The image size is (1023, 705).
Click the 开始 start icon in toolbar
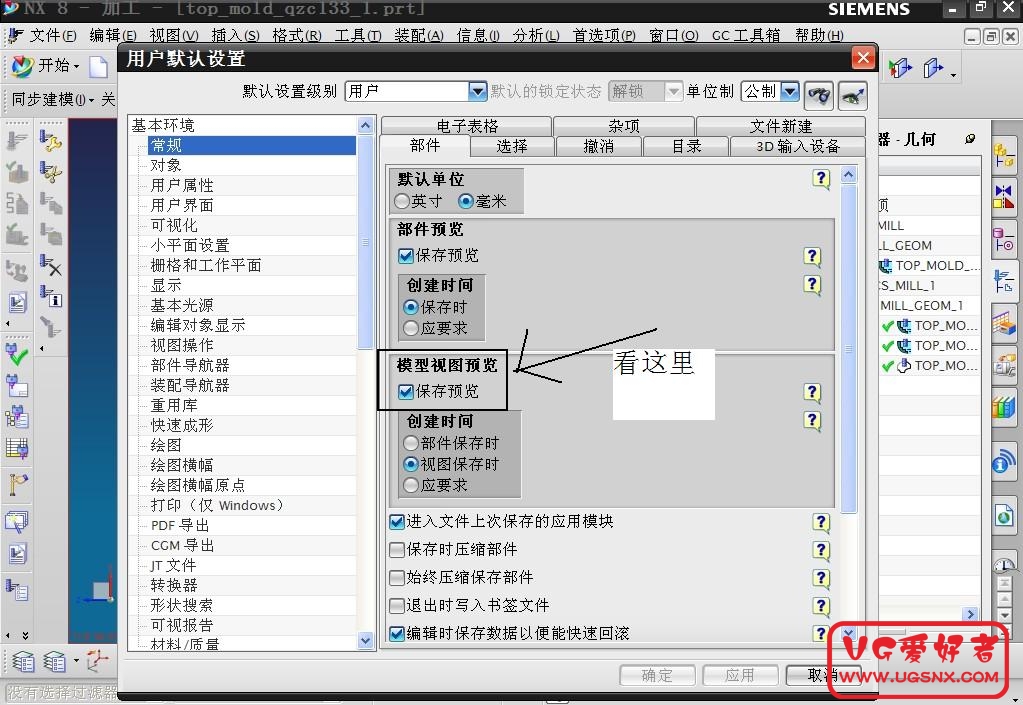[x=22, y=66]
